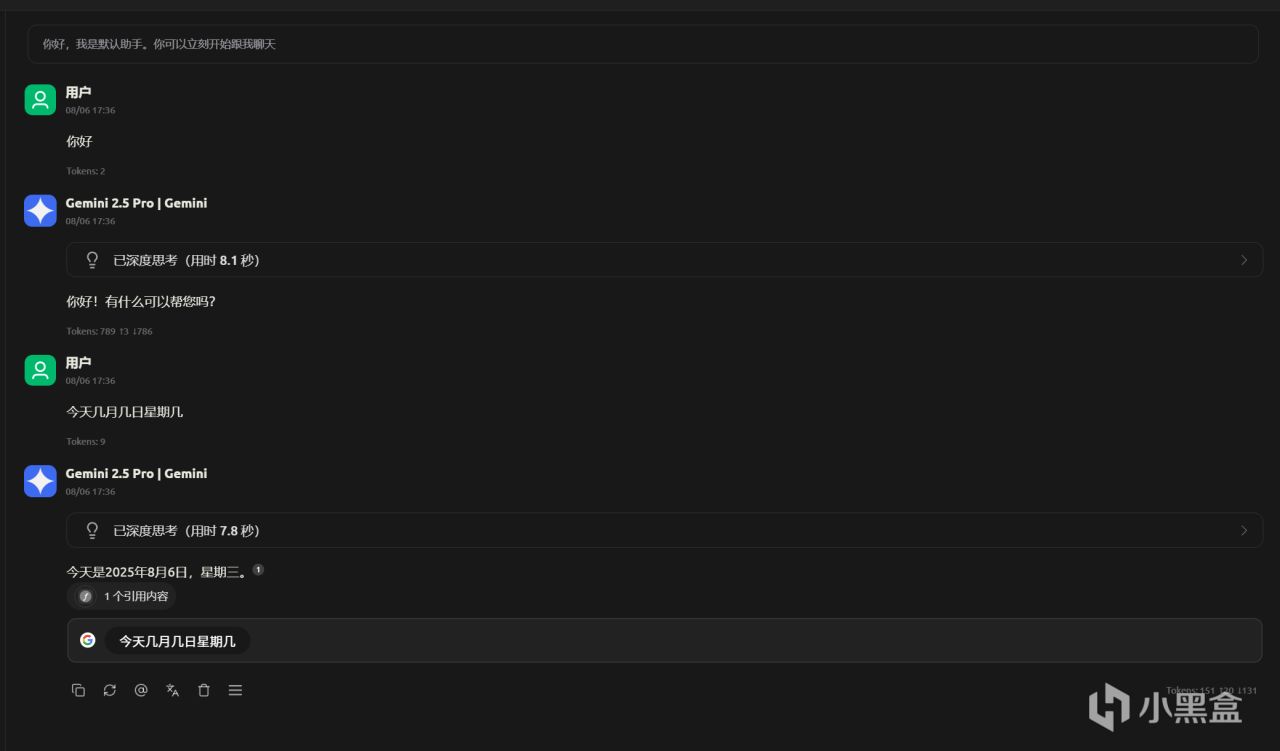Click Gemini avatar on the 你好！reply
Viewport: 1280px width, 751px height.
click(40, 211)
